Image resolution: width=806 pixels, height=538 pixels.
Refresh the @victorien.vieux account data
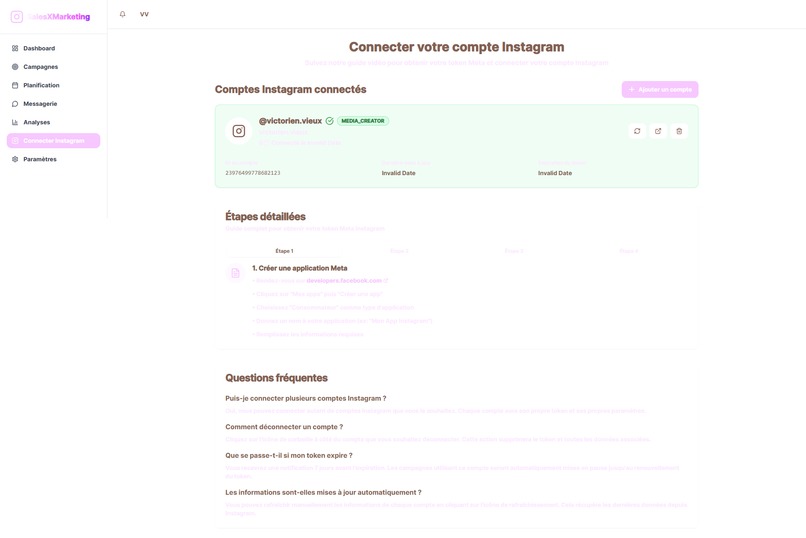point(637,131)
